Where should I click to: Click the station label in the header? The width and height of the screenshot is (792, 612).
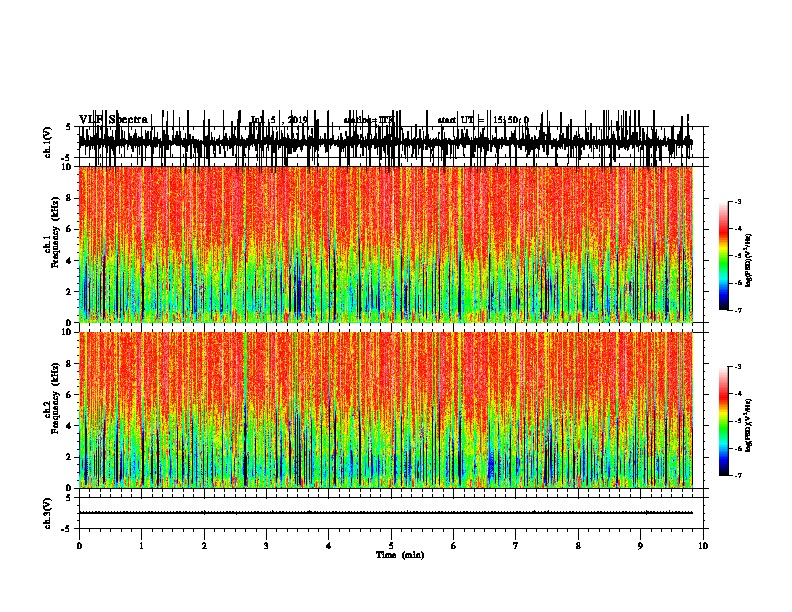pos(369,120)
